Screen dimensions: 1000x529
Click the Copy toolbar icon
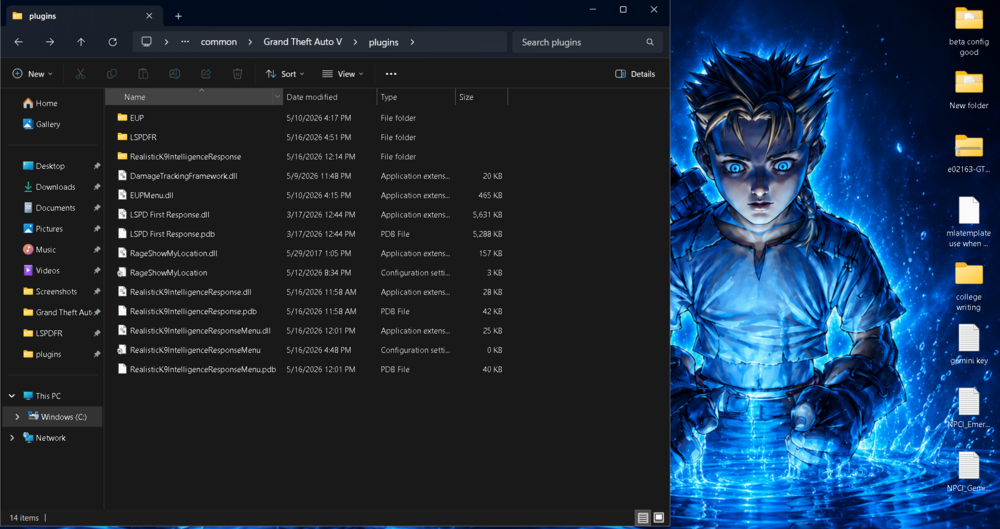[x=112, y=74]
